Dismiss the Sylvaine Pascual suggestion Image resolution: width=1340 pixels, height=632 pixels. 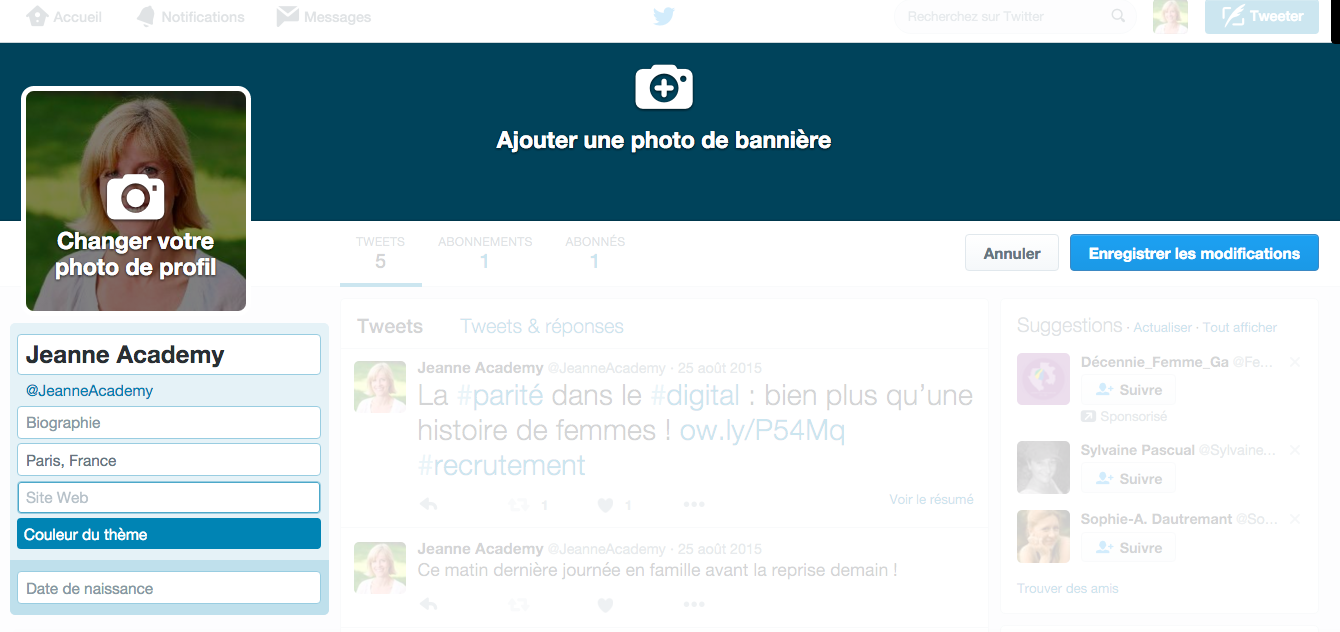[x=1295, y=451]
